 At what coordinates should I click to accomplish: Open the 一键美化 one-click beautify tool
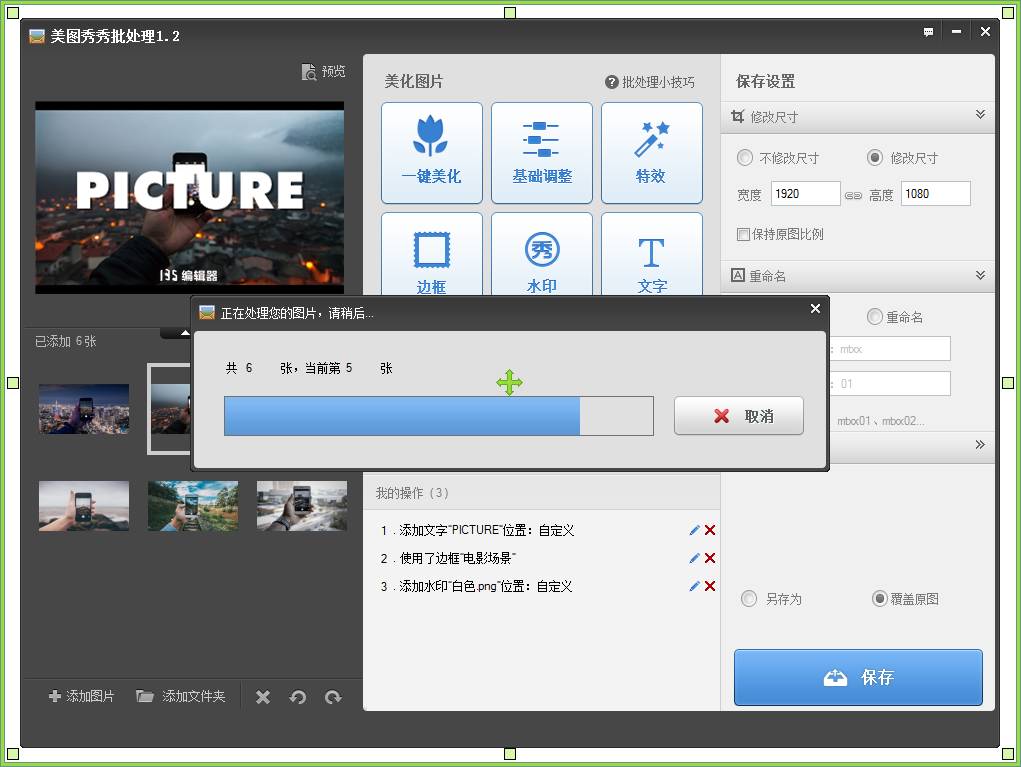click(432, 152)
